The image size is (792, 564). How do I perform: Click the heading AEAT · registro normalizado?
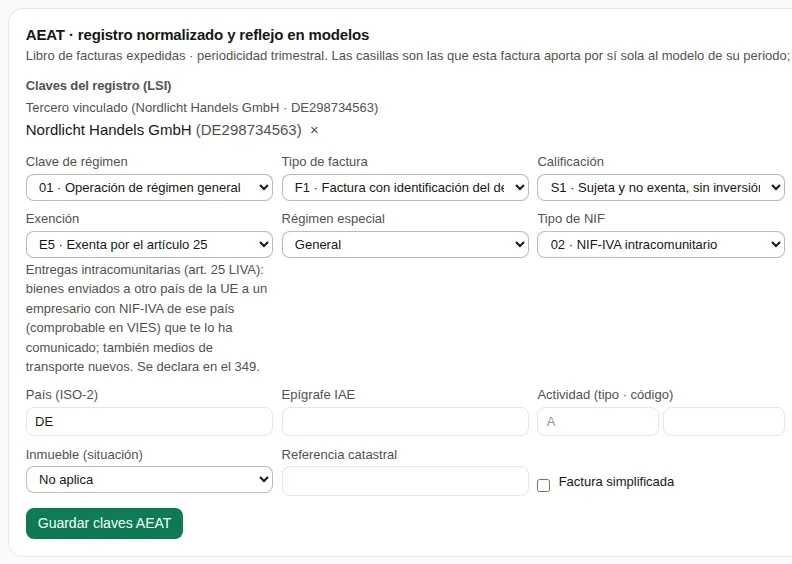click(x=197, y=35)
